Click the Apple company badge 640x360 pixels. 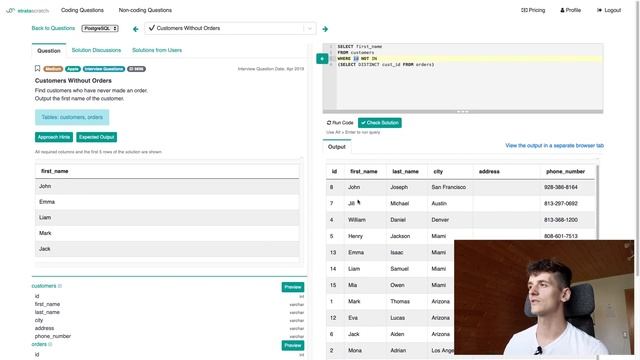tap(73, 69)
